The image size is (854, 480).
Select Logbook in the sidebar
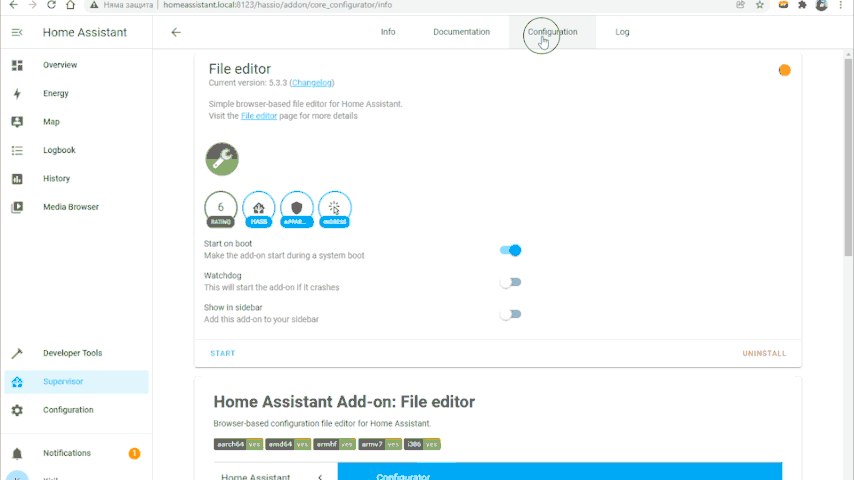pyautogui.click(x=76, y=150)
